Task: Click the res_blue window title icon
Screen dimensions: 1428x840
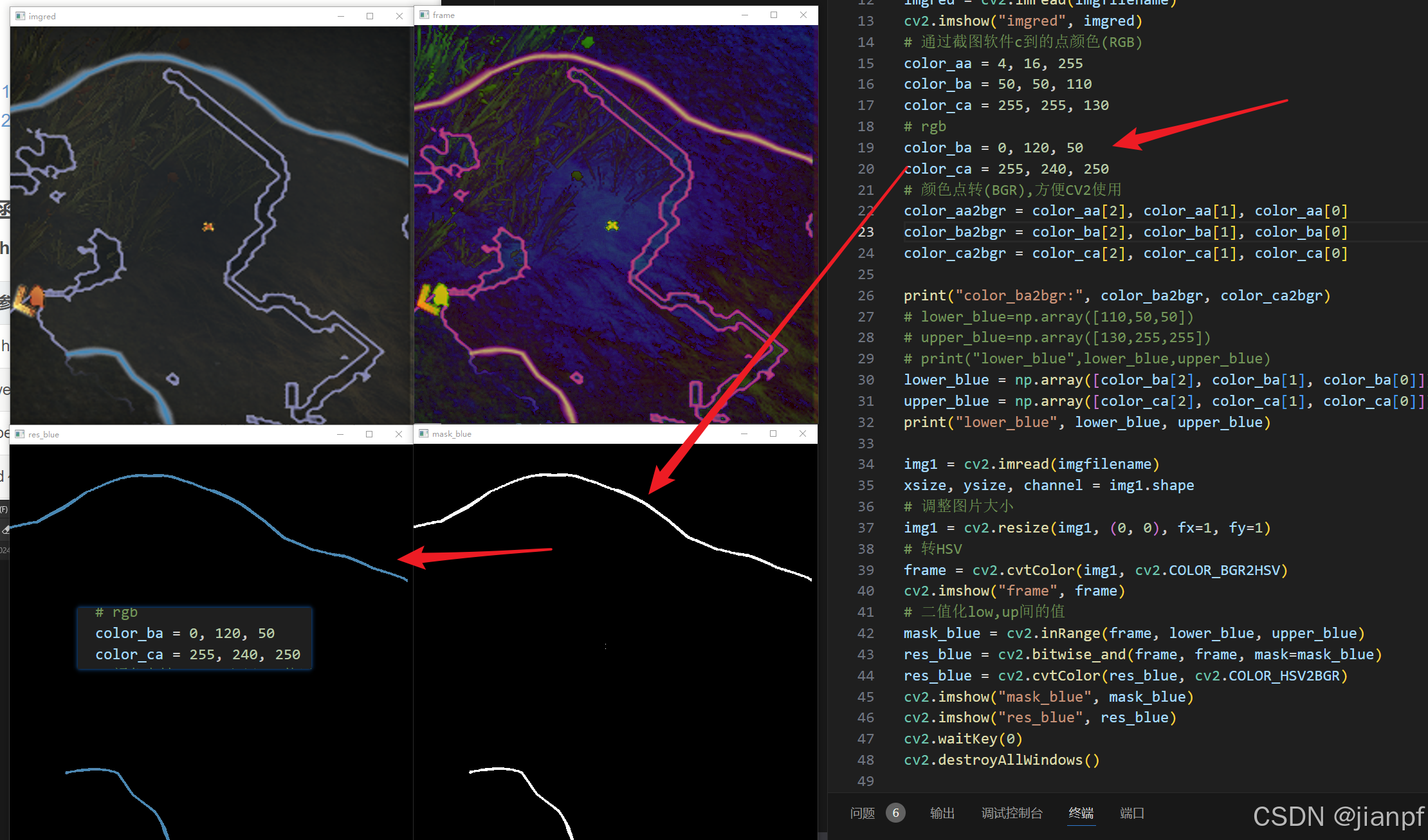Action: 20,434
